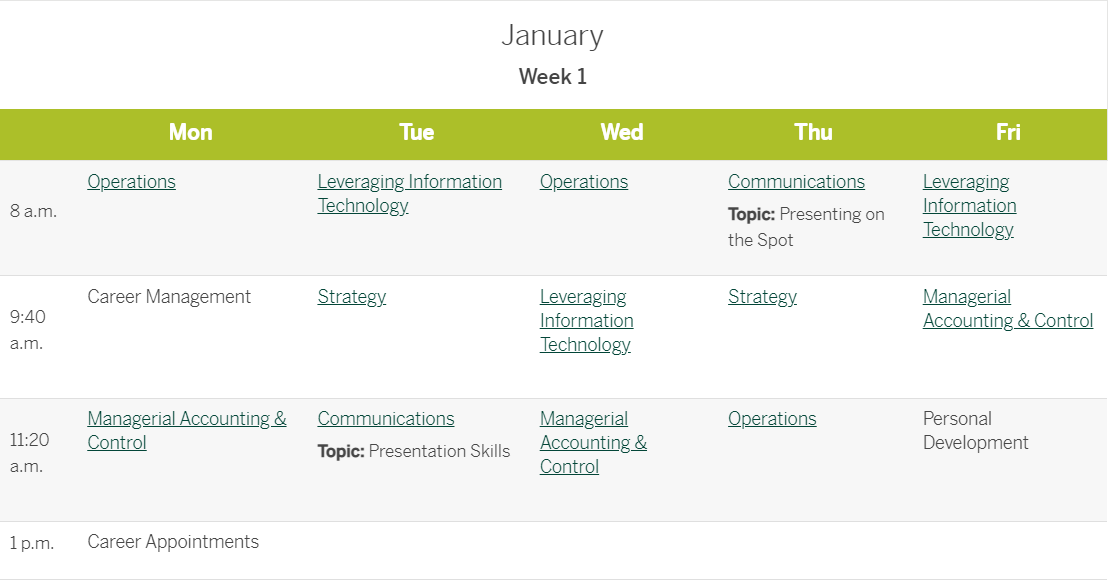Open Friday Managerial Accounting & Control link
Image resolution: width=1108 pixels, height=580 pixels.
pyautogui.click(x=1008, y=309)
